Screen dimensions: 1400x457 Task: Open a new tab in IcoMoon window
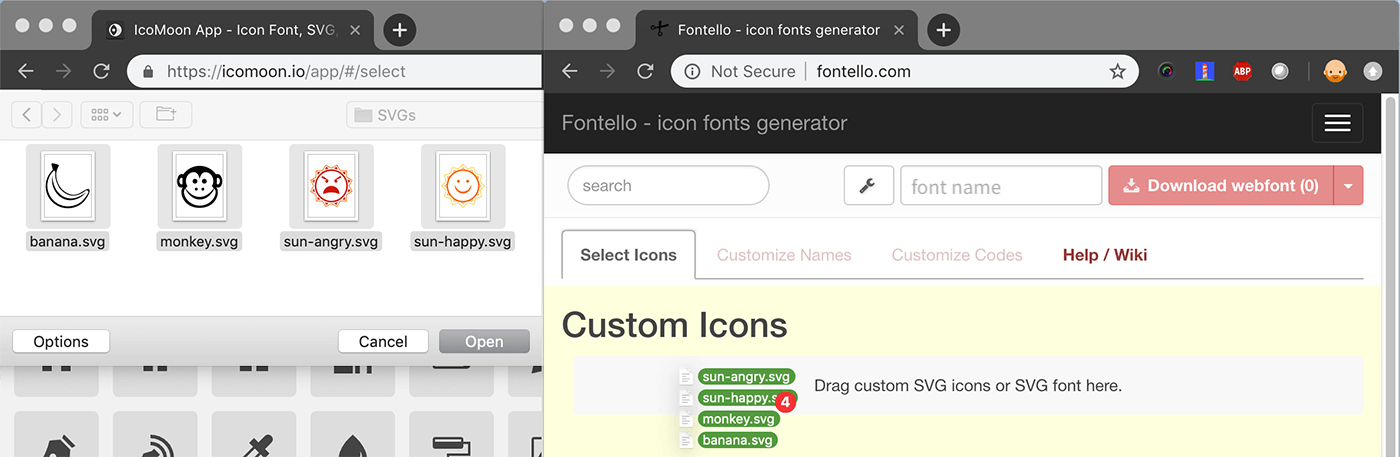point(399,30)
